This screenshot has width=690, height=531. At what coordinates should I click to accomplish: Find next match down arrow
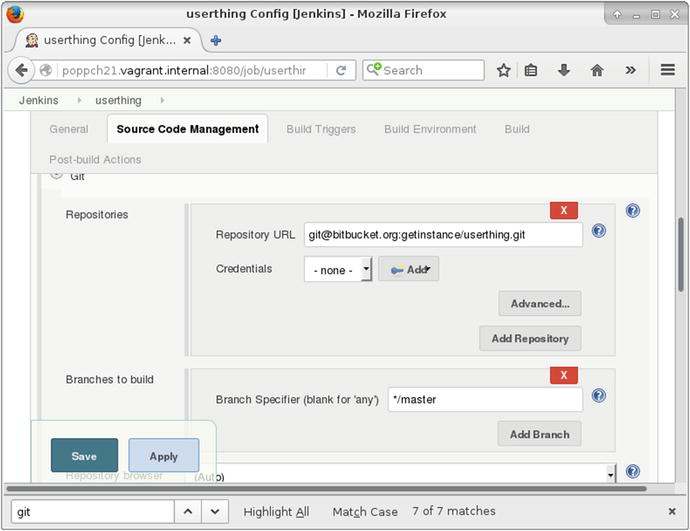215,512
